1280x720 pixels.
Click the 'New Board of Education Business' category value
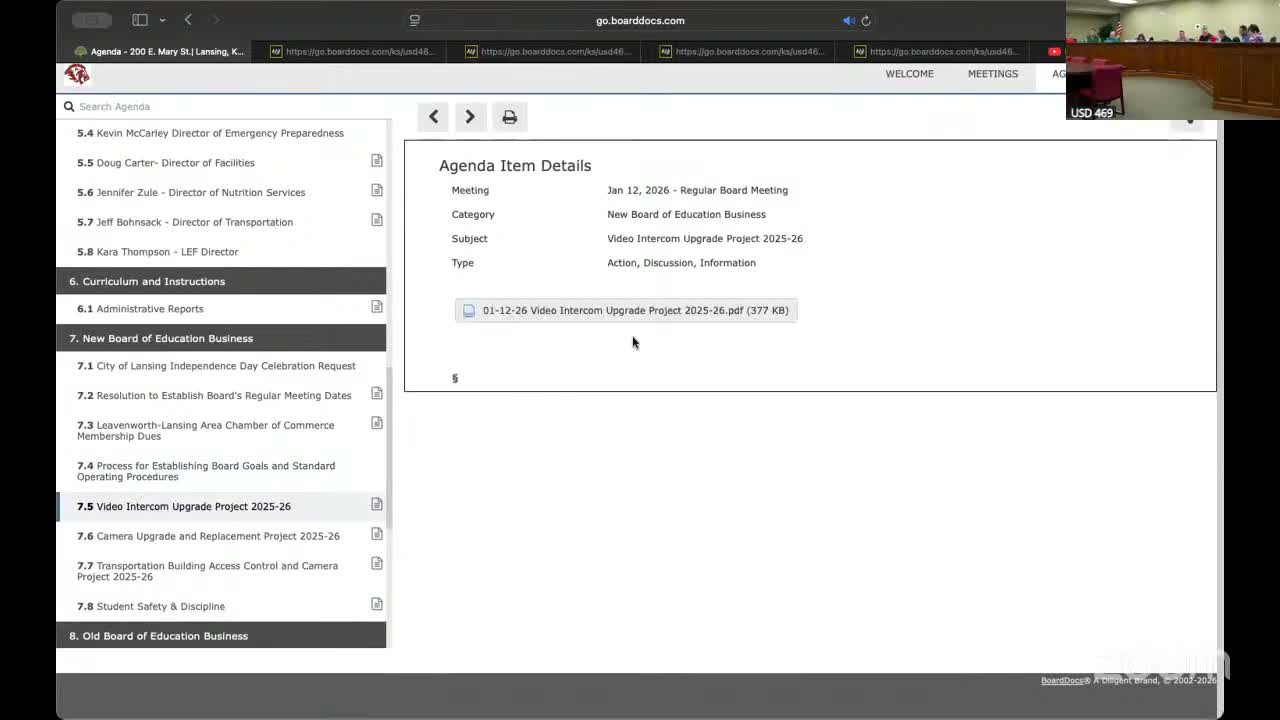pos(686,214)
